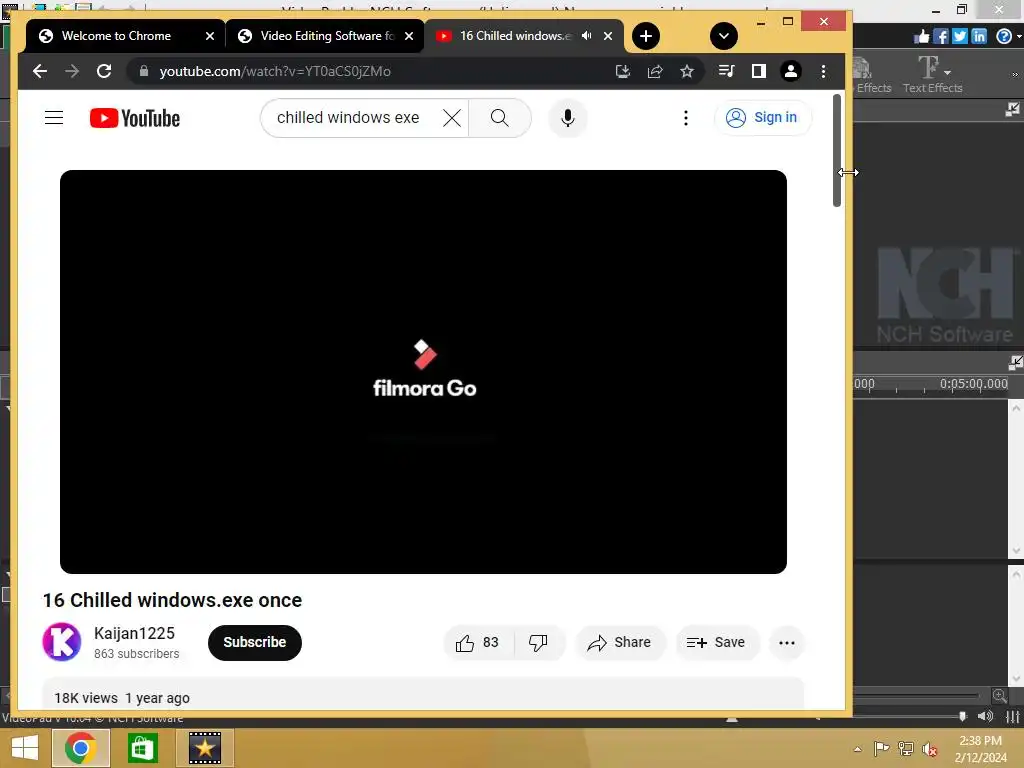
Task: Click VideoPad timeline zoom magnifier icon
Action: coord(999,696)
